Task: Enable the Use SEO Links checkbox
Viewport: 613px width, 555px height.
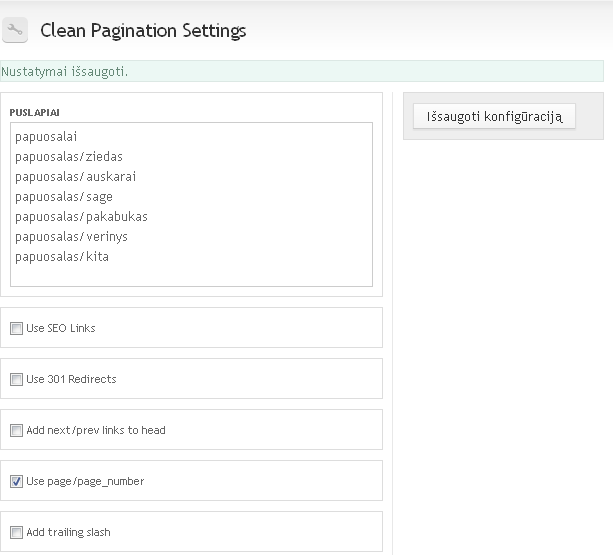Action: click(x=16, y=328)
